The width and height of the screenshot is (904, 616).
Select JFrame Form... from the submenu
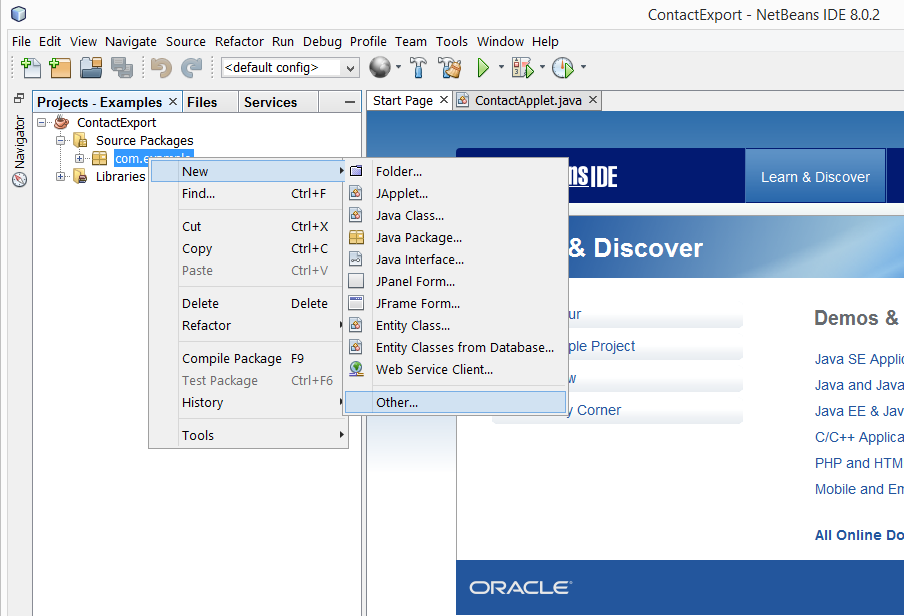(417, 303)
